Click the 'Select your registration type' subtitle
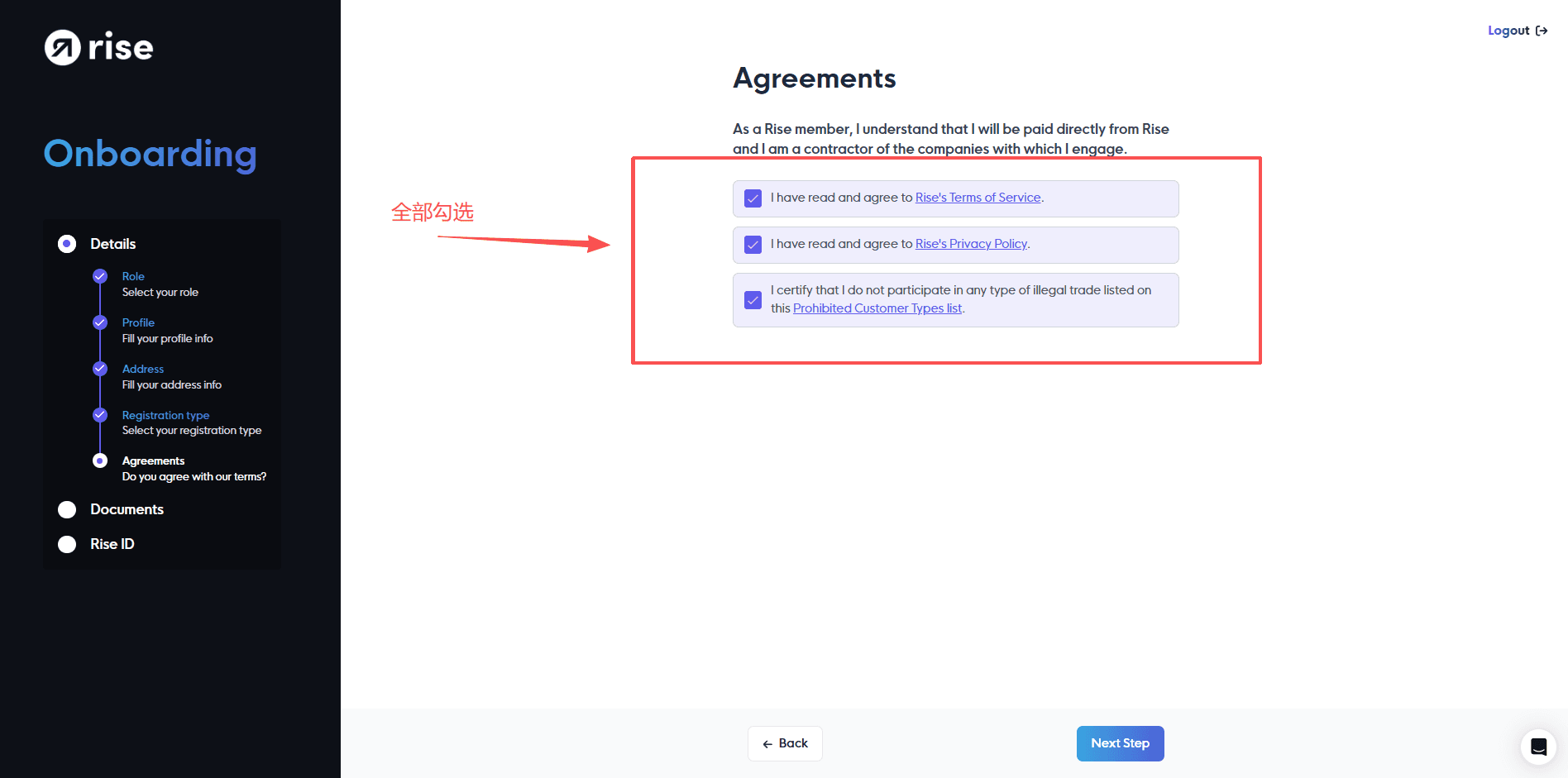This screenshot has width=1568, height=778. [x=192, y=430]
